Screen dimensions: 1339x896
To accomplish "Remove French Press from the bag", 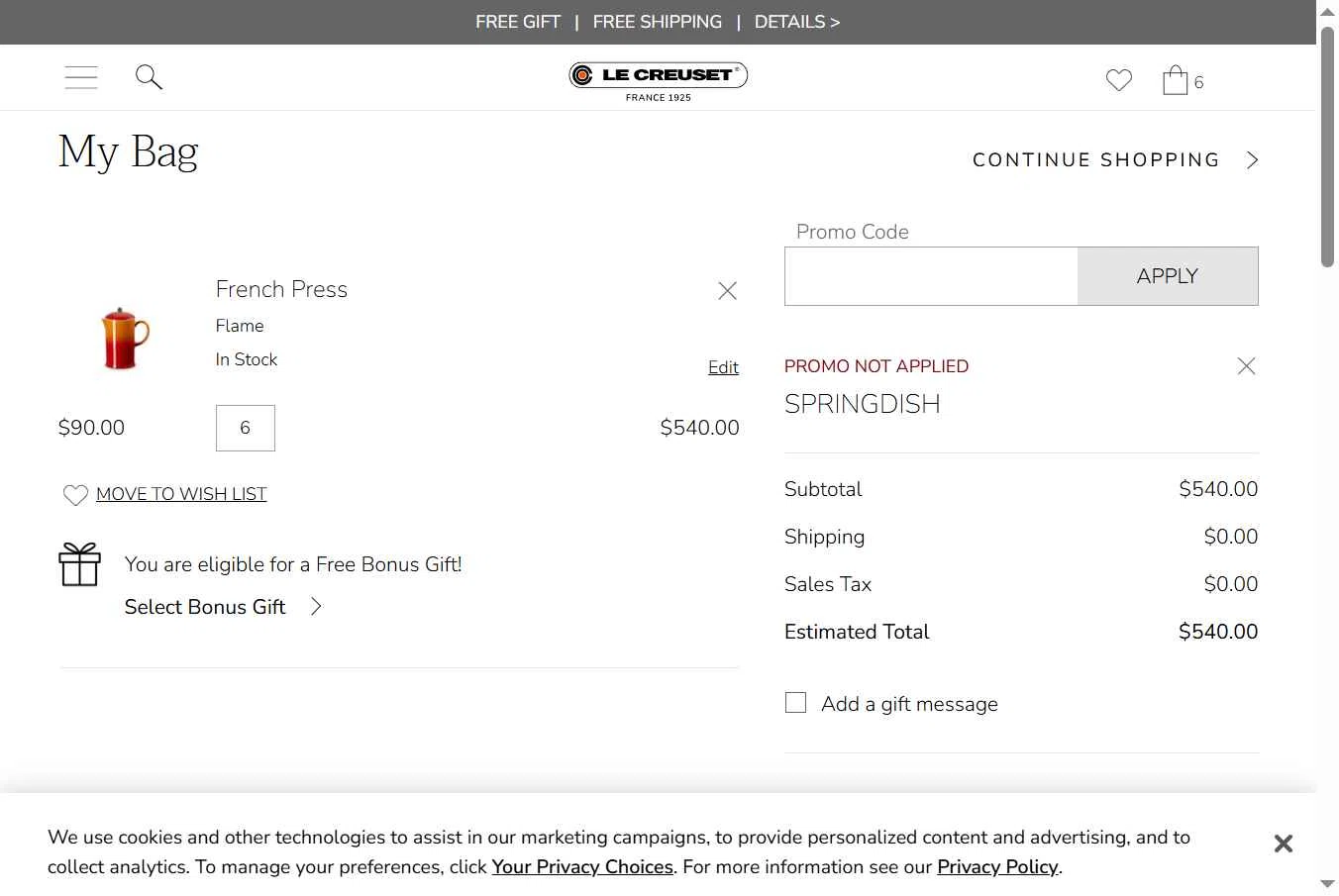I will point(728,290).
